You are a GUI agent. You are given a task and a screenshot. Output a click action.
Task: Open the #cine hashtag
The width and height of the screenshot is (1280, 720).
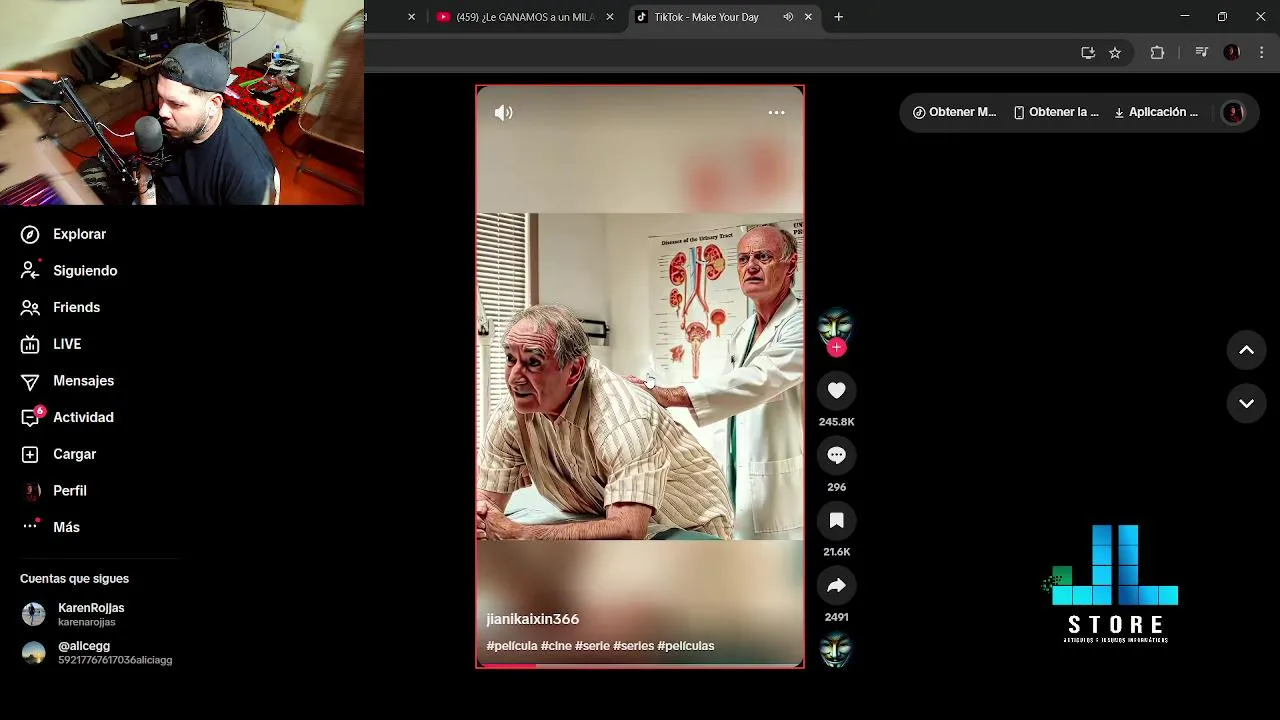[x=556, y=646]
